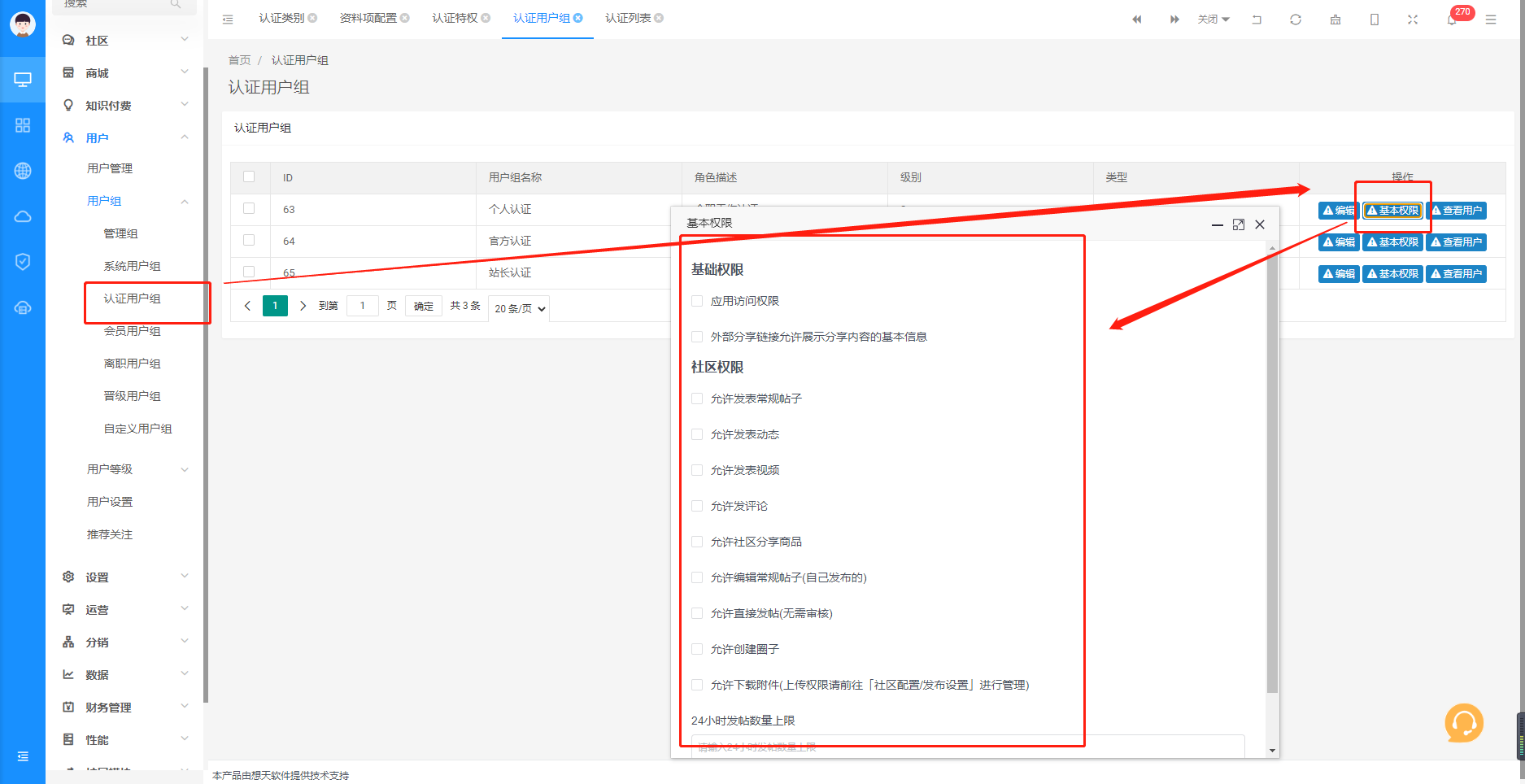Viewport: 1525px width, 784px height.
Task: Tick 允许创建圈子 checkbox
Action: tap(697, 649)
